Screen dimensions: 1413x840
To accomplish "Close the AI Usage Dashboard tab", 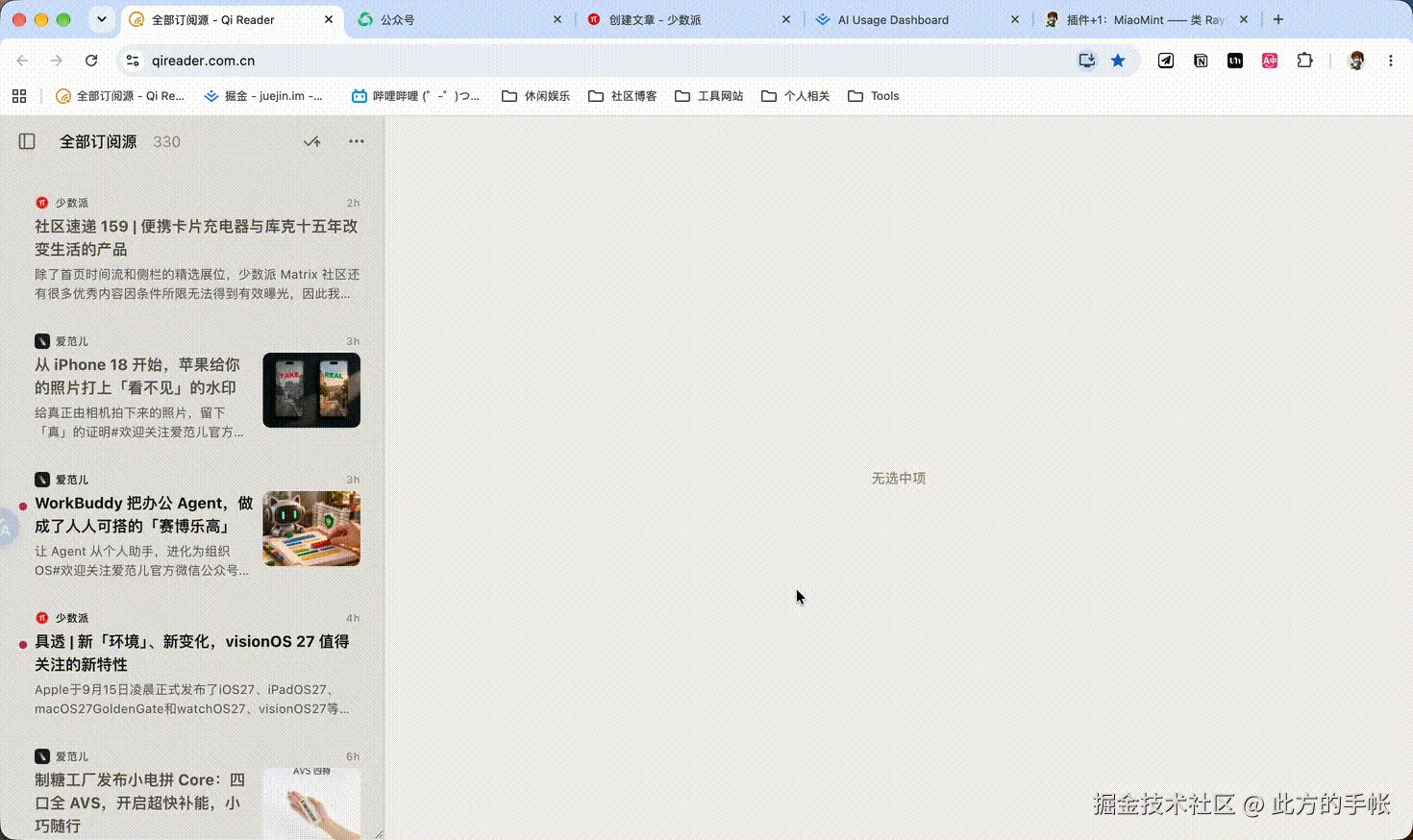I will (x=1015, y=19).
